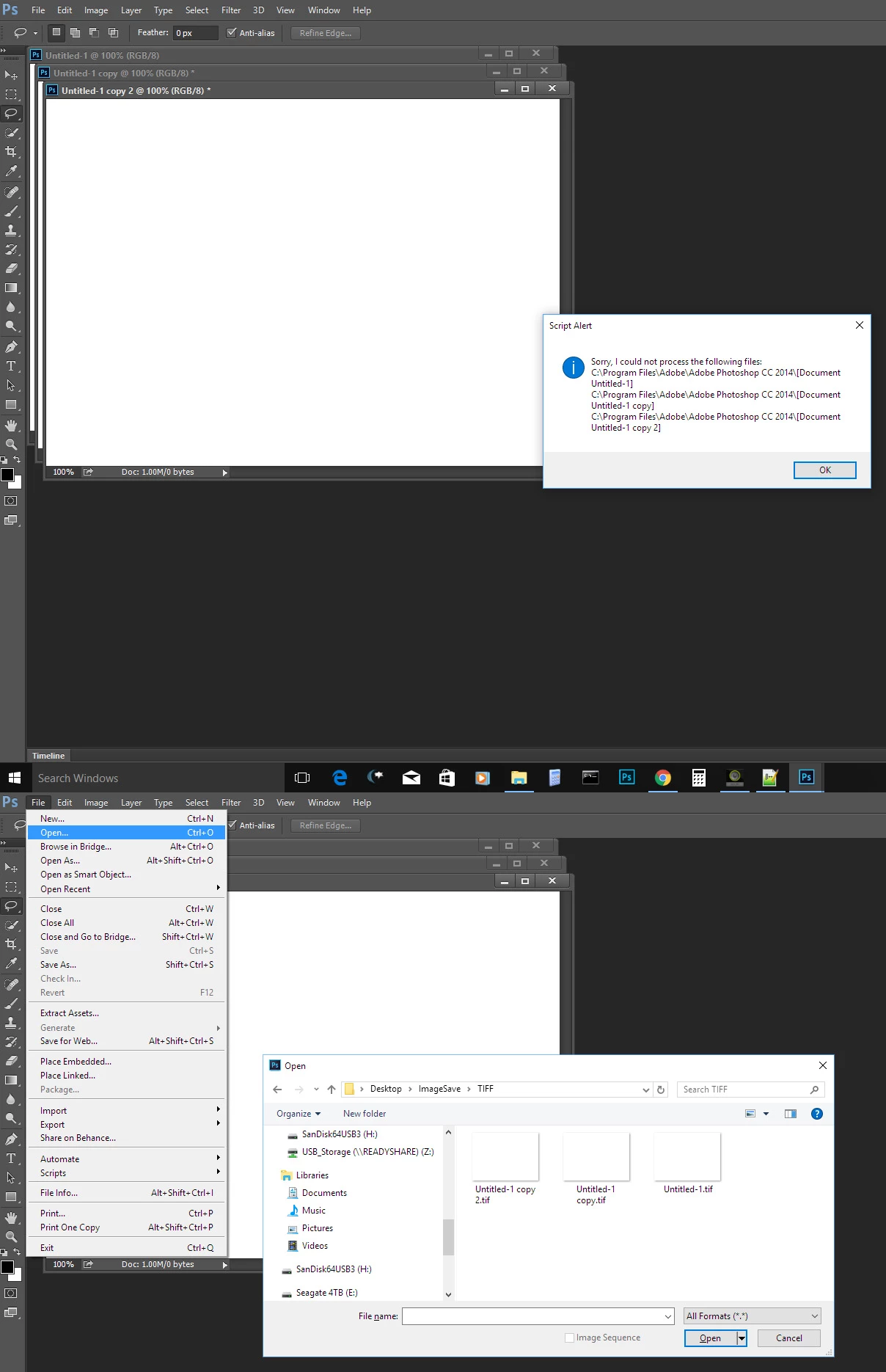Swap foreground and background colors in top toolbox
This screenshot has width=886, height=1372.
(x=17, y=460)
